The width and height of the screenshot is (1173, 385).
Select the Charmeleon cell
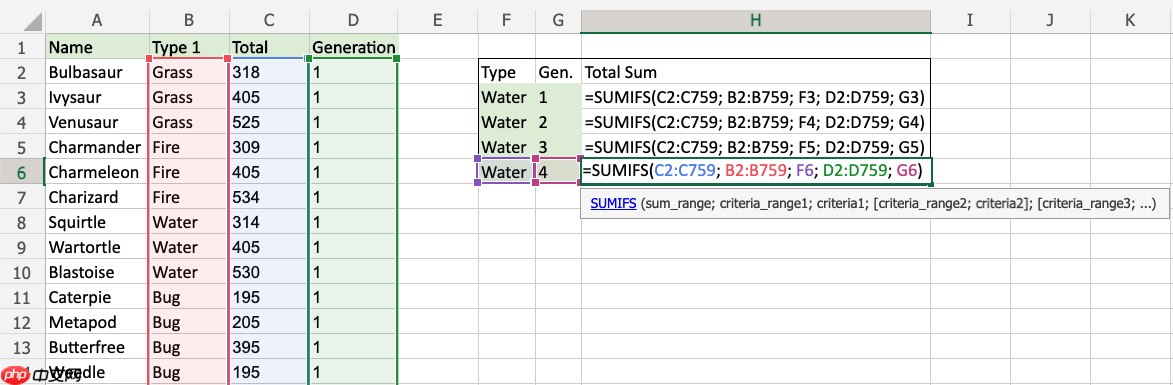97,173
